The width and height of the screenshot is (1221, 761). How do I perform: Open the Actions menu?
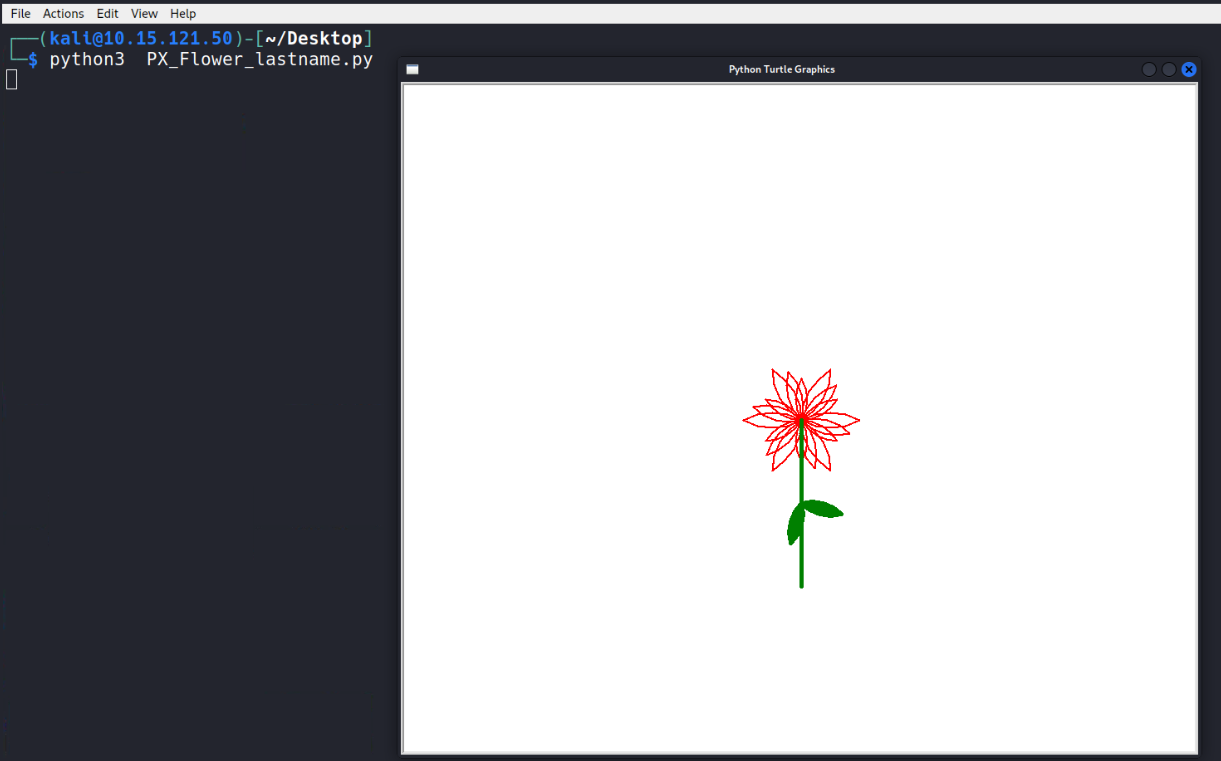tap(63, 14)
